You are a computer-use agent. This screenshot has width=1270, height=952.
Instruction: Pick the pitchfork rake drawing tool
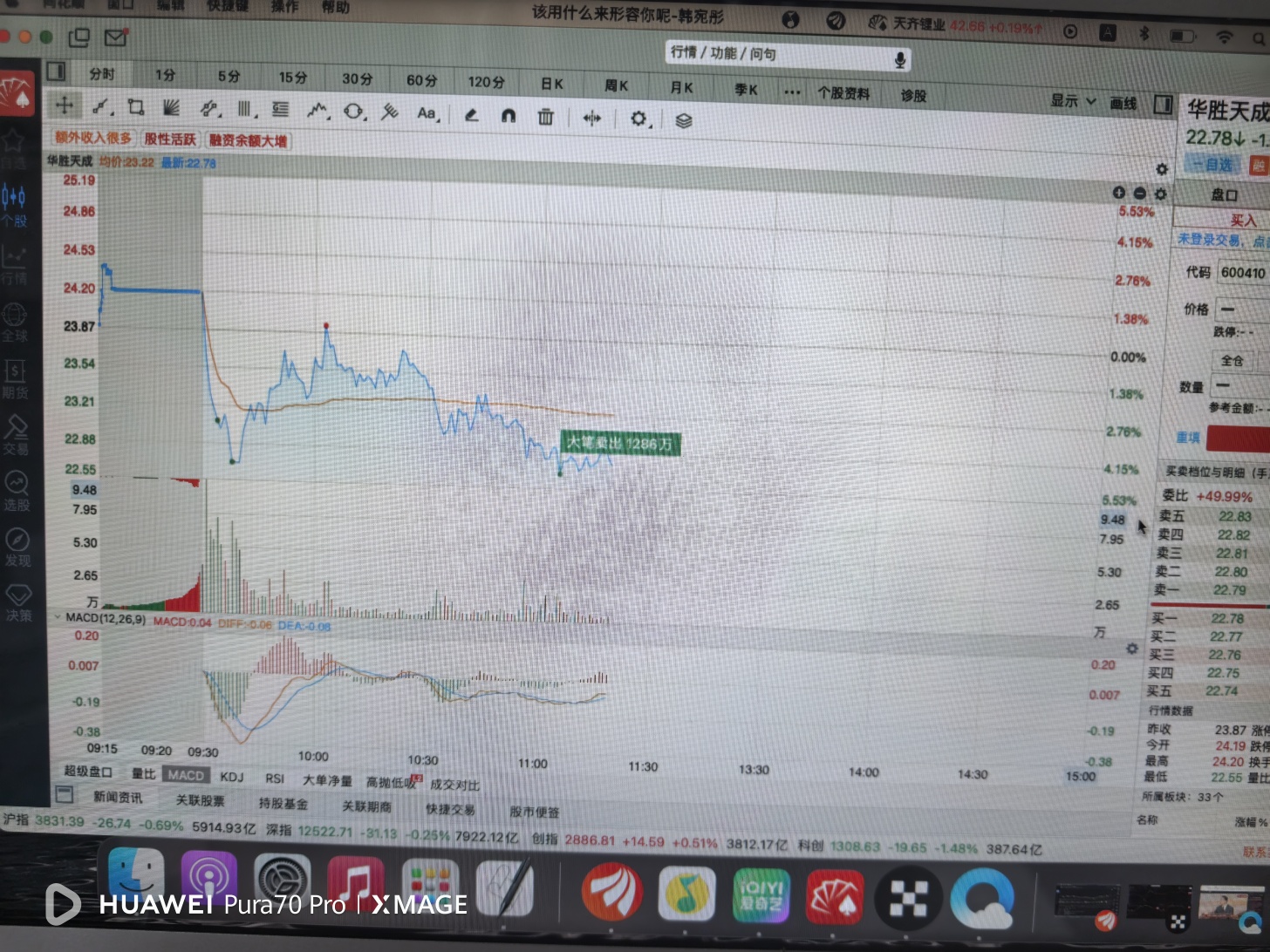coord(390,112)
